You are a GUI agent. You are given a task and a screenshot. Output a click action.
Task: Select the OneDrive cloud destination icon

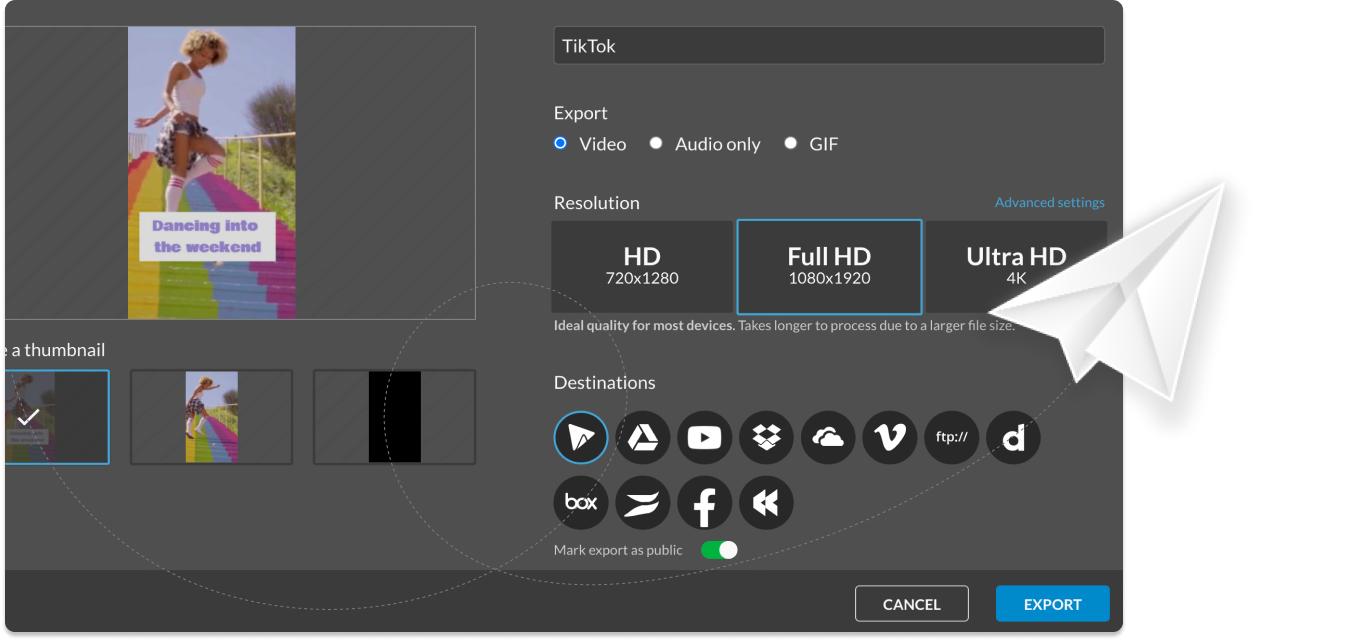click(x=828, y=438)
